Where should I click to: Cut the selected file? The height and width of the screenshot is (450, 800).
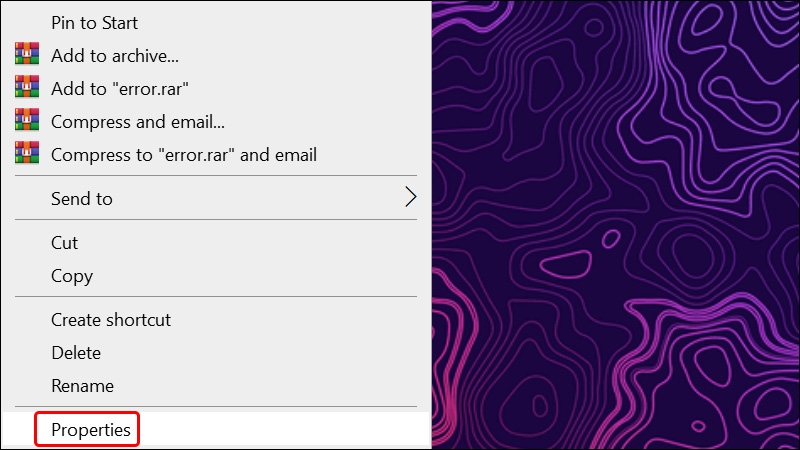click(64, 242)
